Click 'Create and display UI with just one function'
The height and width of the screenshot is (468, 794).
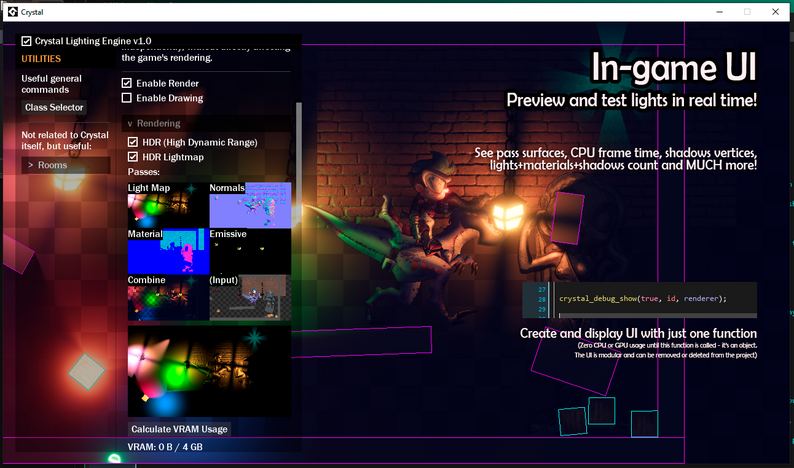[638, 333]
